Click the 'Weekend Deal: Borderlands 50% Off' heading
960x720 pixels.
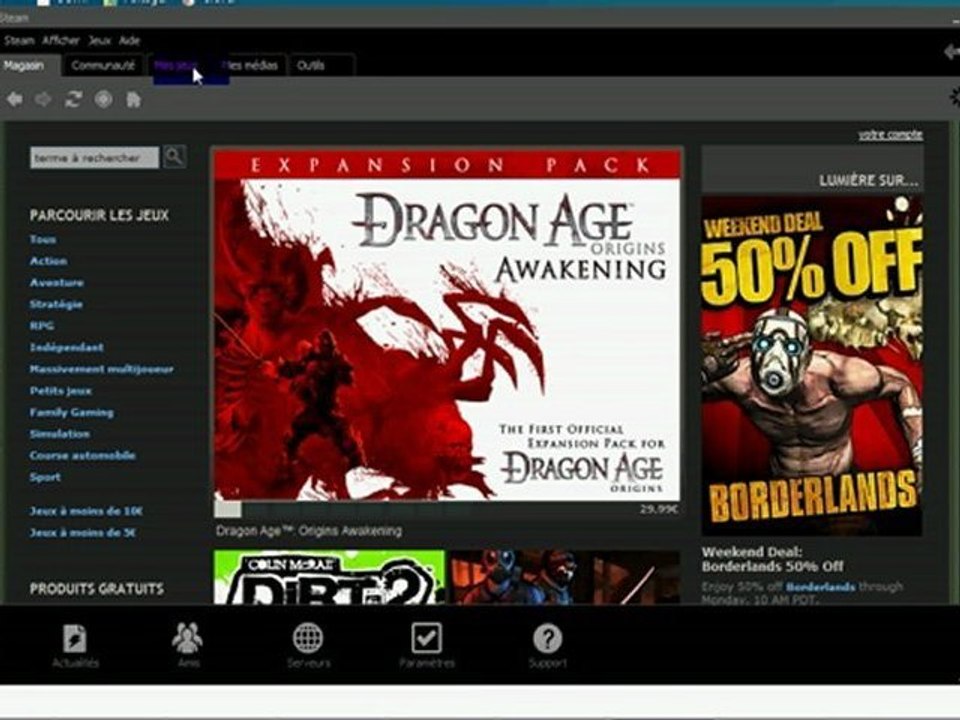pos(773,559)
